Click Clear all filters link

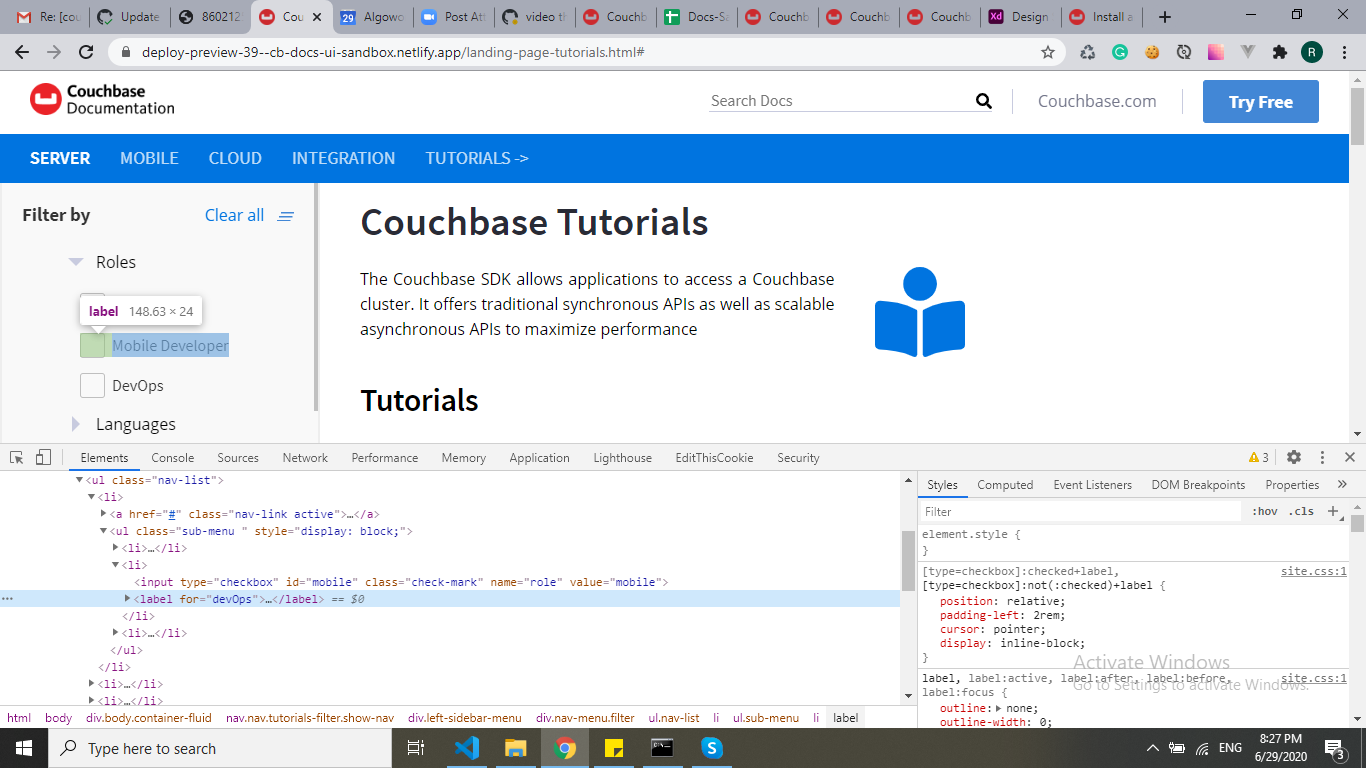click(234, 215)
